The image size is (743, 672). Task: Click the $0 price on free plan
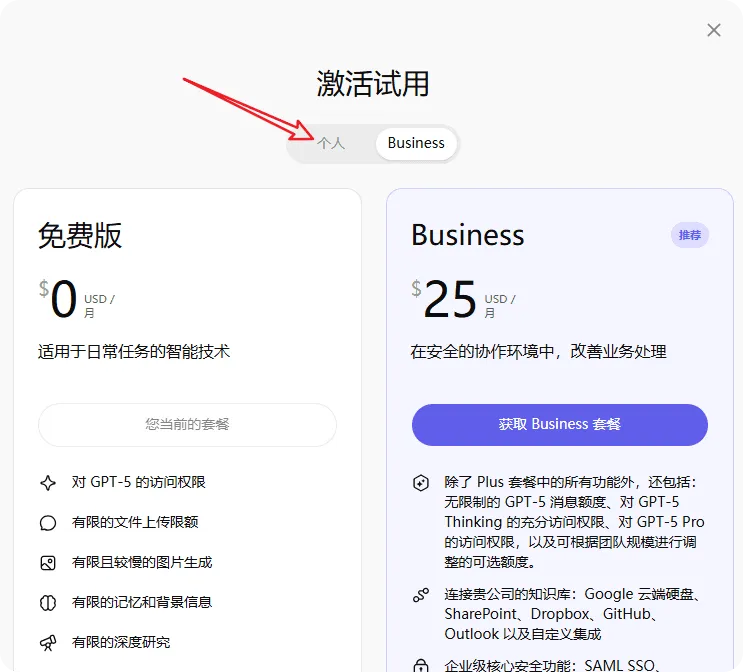pyautogui.click(x=58, y=299)
